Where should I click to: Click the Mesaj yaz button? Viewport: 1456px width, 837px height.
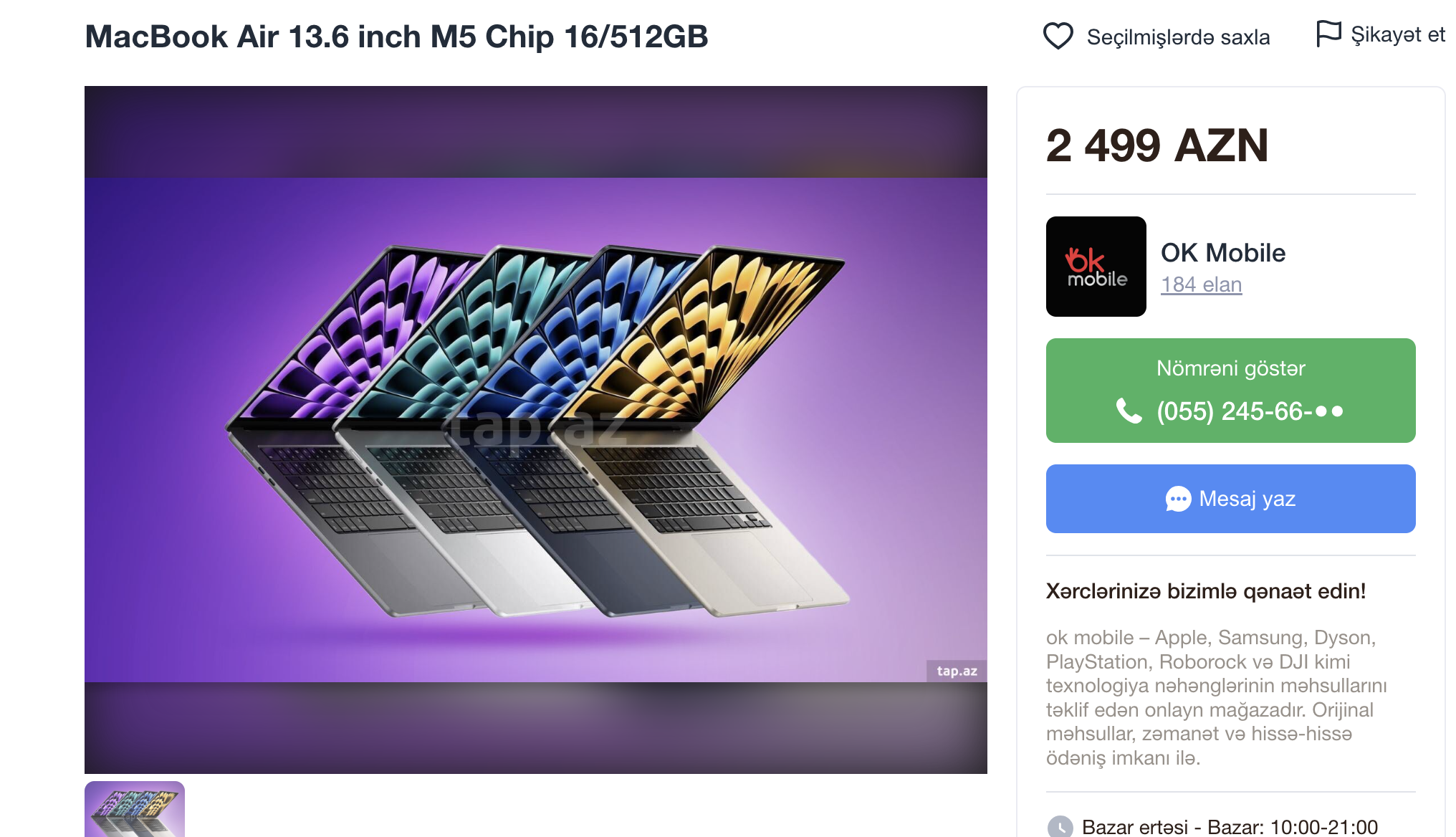[x=1230, y=499]
